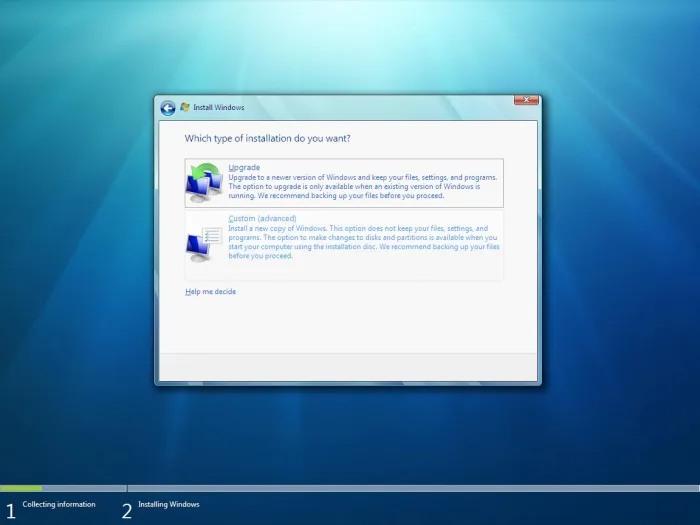700x525 pixels.
Task: Click the Custom option description paragraph
Action: coord(360,242)
